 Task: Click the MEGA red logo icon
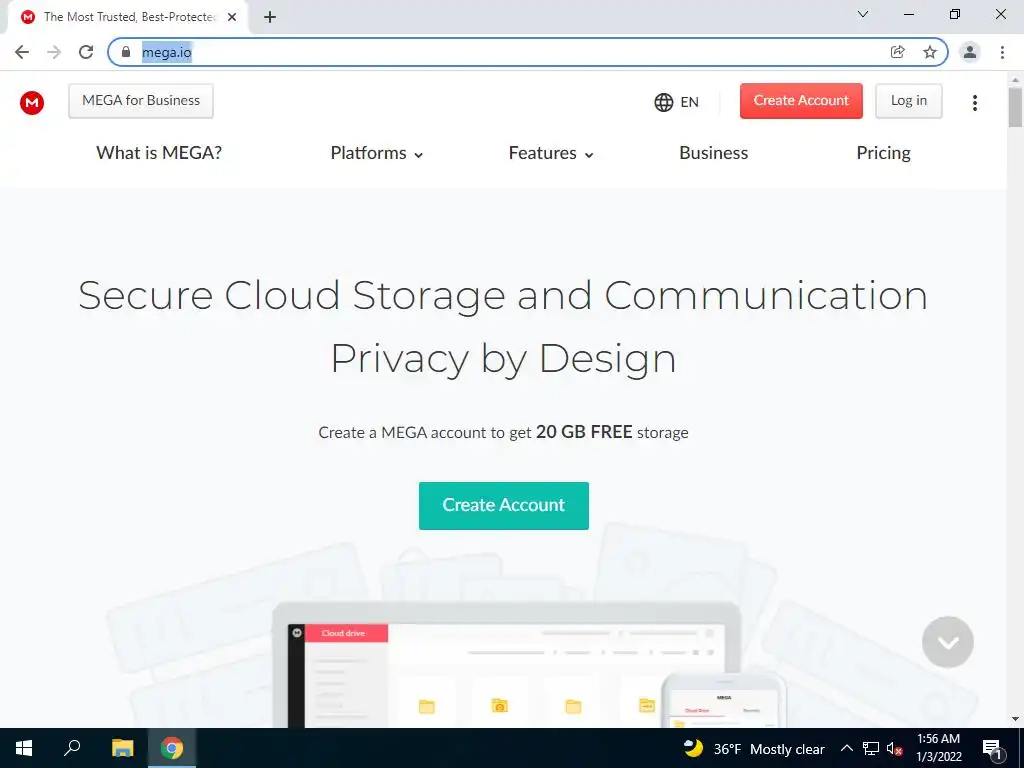click(32, 103)
